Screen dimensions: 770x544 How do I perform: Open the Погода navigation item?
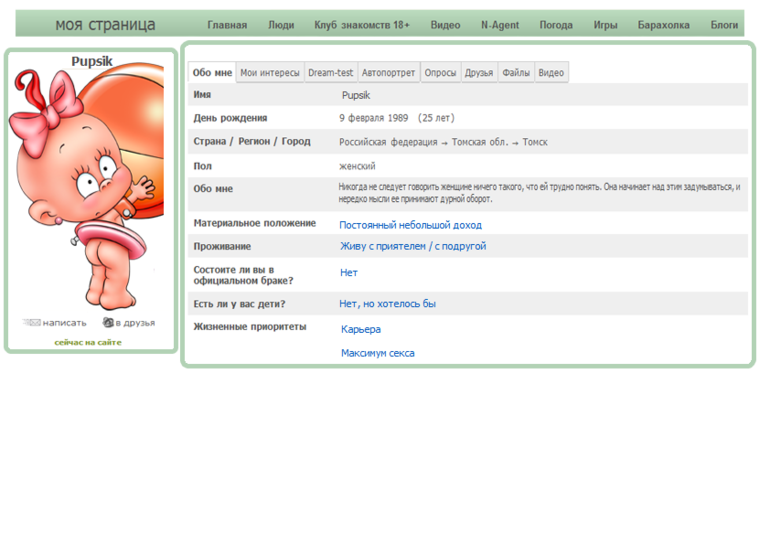(556, 25)
